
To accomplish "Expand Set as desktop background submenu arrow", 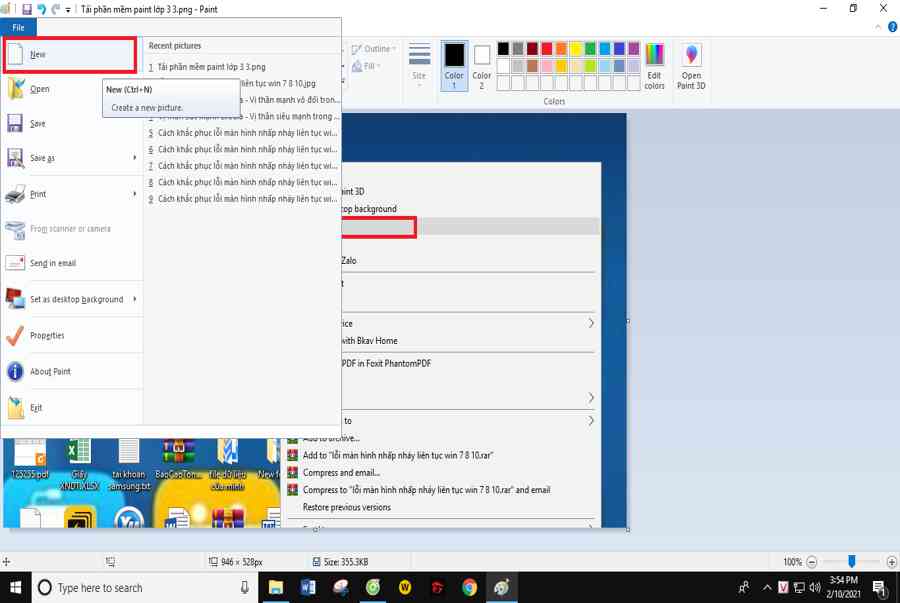I will pos(134,299).
